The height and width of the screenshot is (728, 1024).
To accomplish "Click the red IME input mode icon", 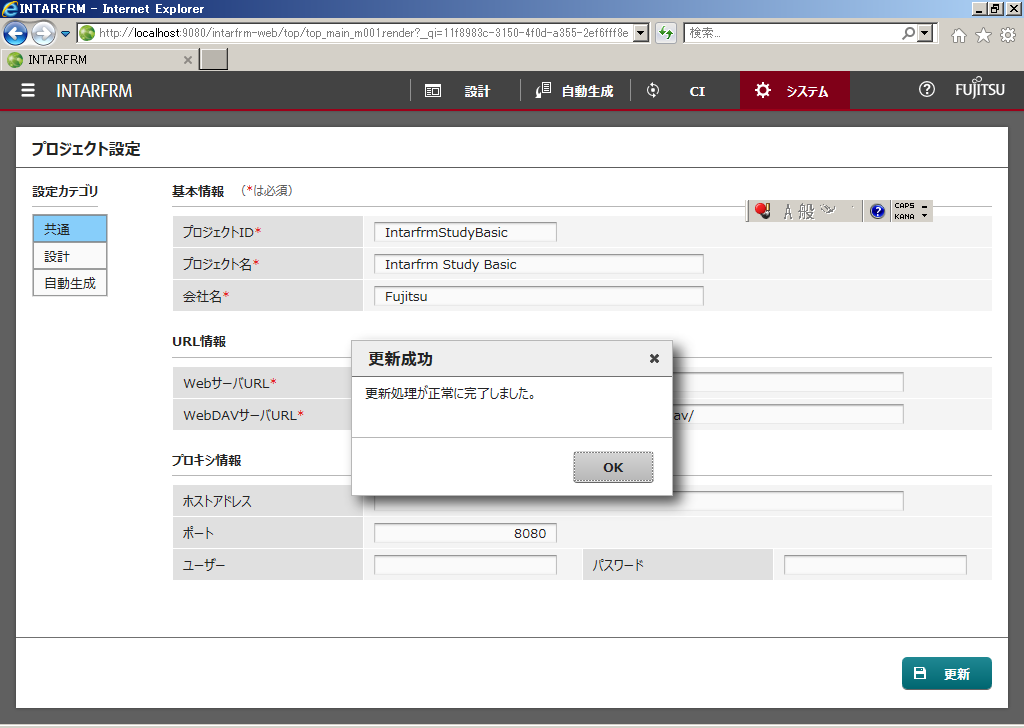I will coord(764,210).
